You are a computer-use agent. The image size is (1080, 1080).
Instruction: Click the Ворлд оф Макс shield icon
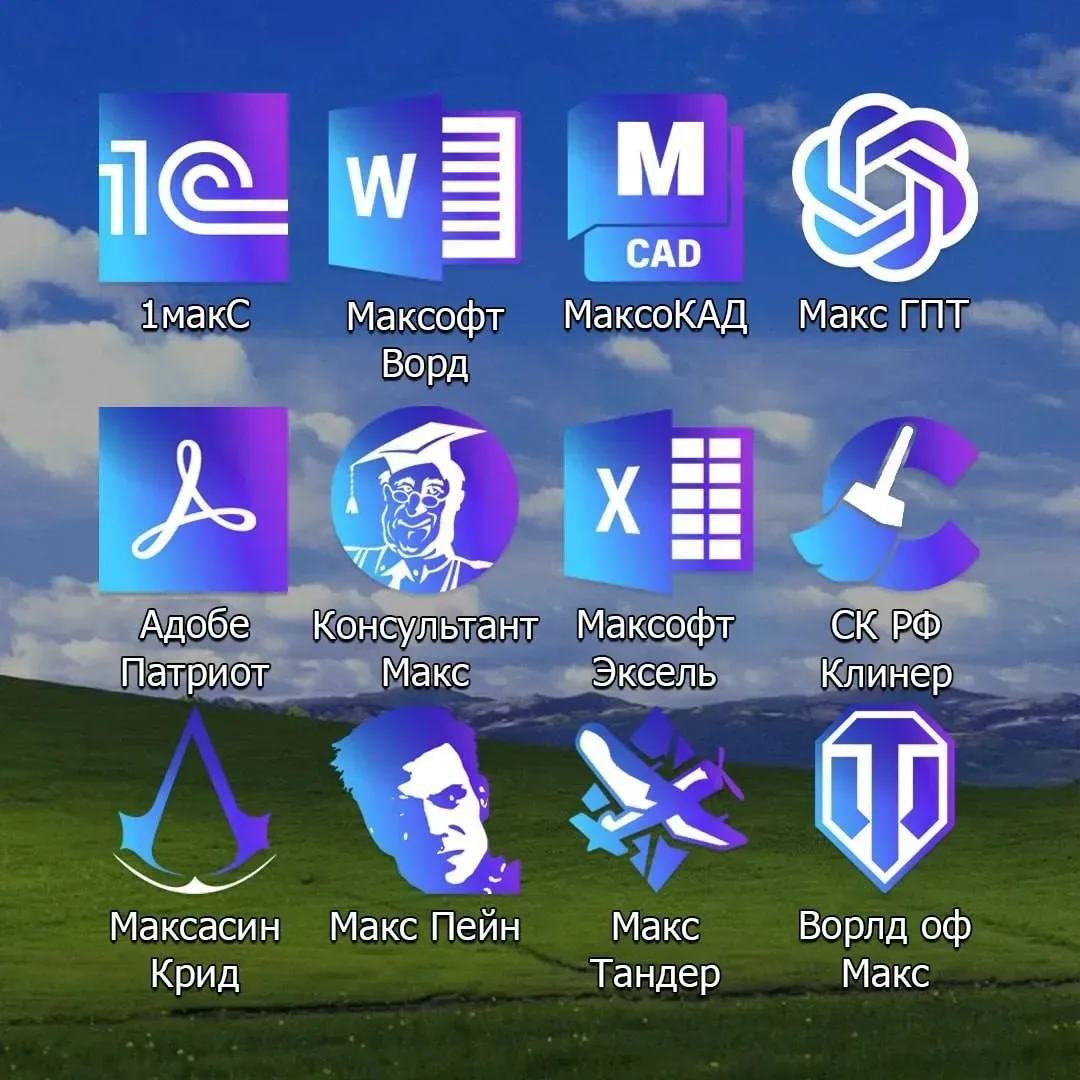pos(885,798)
